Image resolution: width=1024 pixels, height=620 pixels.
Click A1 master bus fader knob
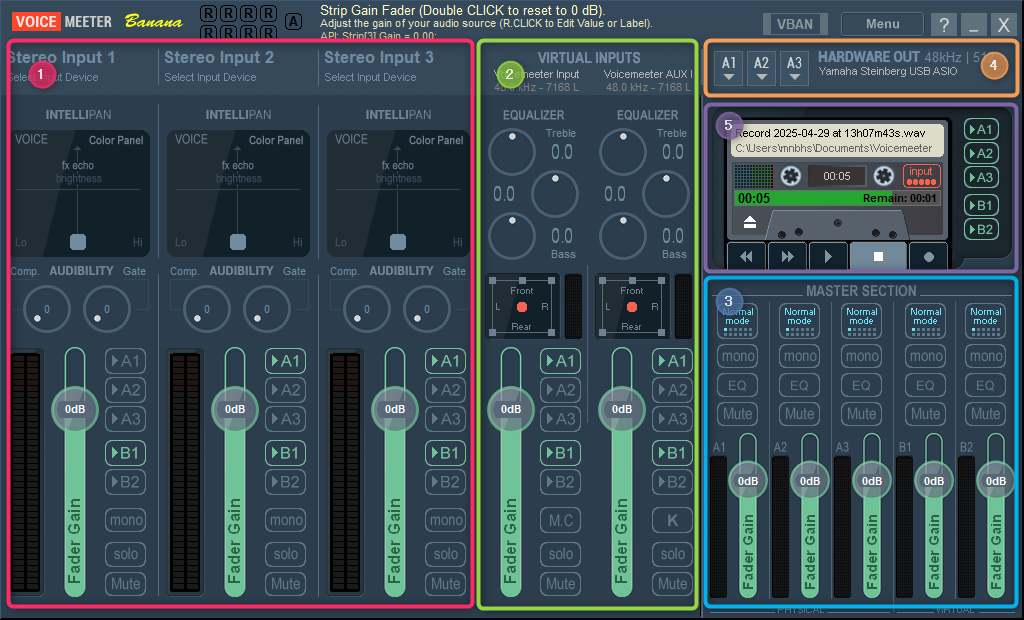pyautogui.click(x=748, y=481)
